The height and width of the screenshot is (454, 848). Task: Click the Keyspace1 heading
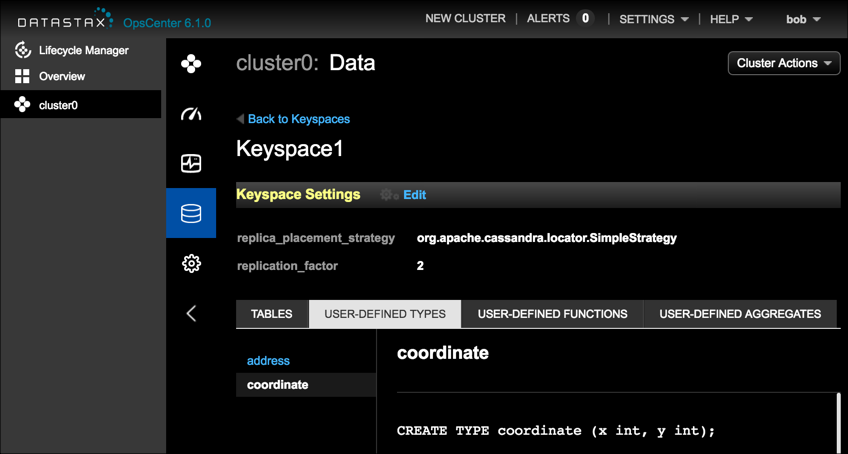click(290, 149)
